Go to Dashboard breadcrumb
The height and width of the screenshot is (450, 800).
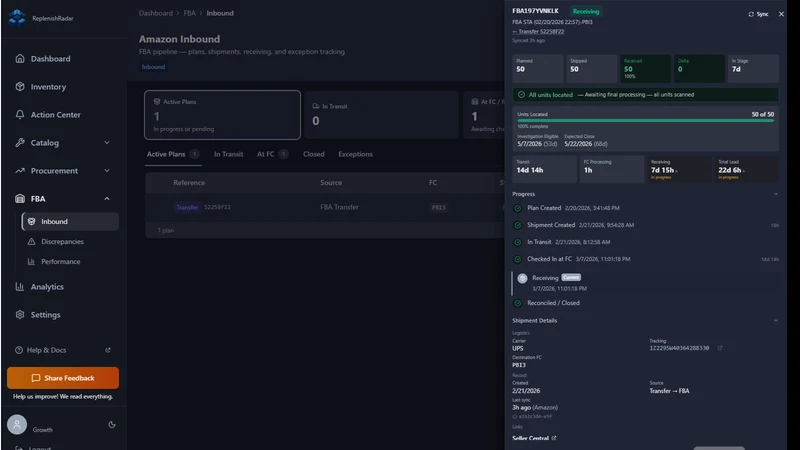point(156,13)
